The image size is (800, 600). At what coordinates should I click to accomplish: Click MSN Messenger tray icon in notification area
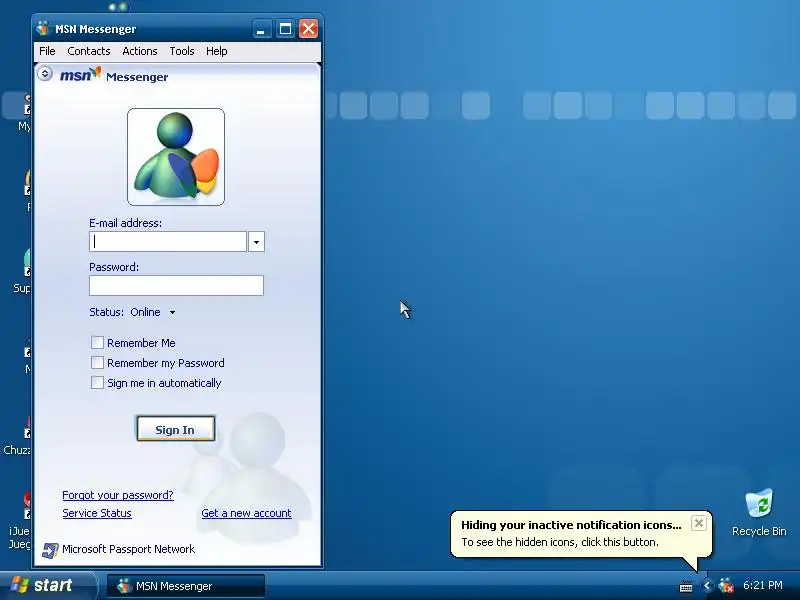point(726,585)
